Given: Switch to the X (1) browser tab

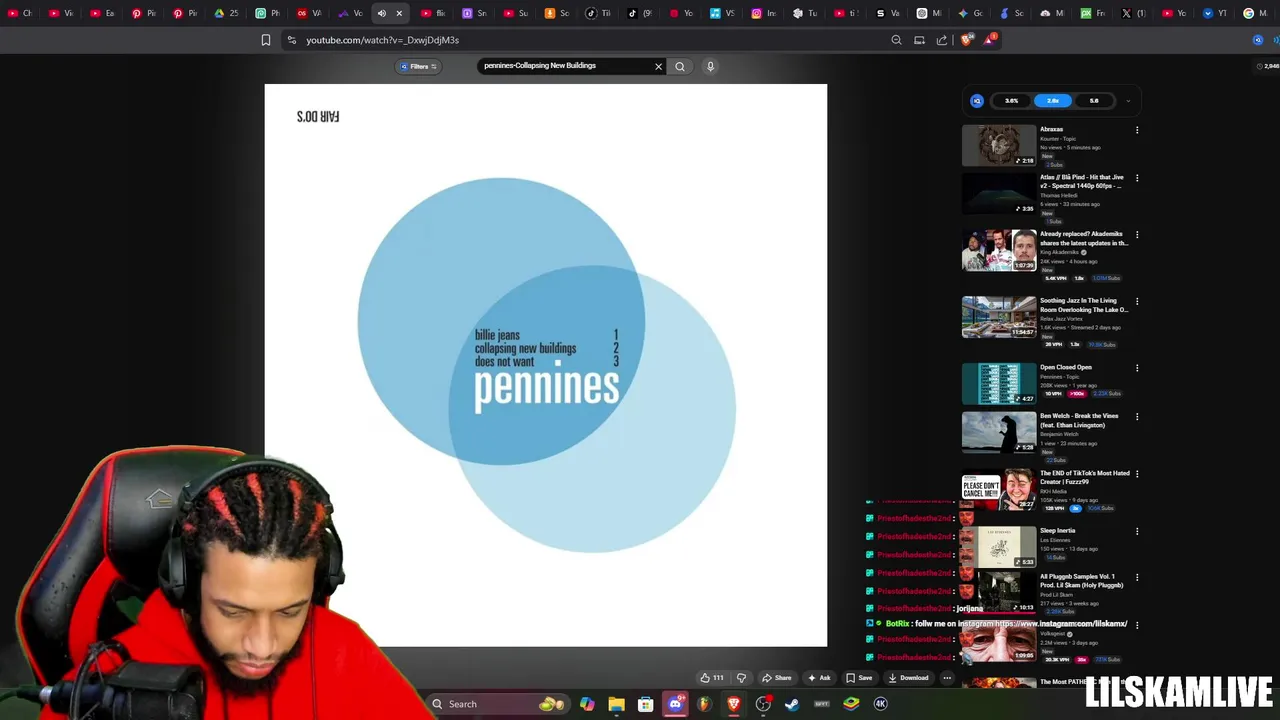Looking at the screenshot, I should coord(1132,13).
